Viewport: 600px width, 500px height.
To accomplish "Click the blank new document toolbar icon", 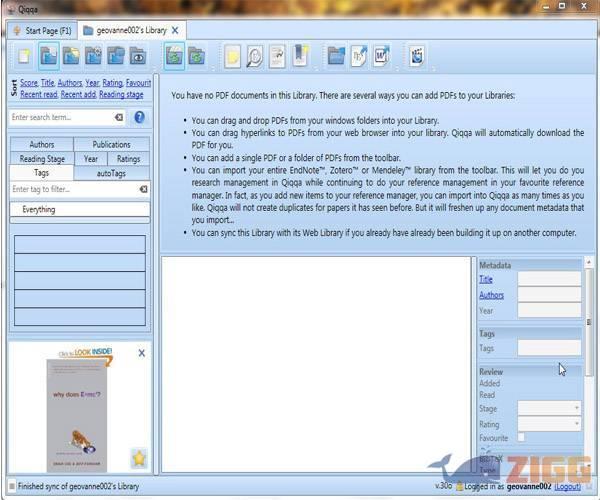I will click(23, 56).
